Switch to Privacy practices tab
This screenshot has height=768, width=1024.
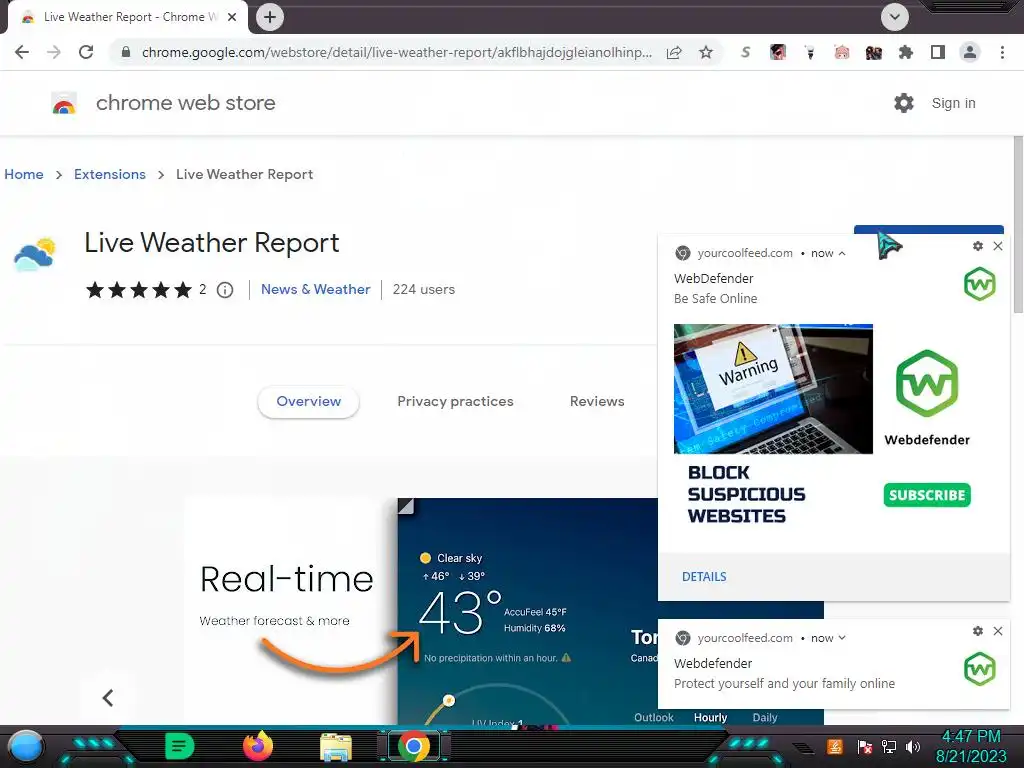pyautogui.click(x=455, y=402)
